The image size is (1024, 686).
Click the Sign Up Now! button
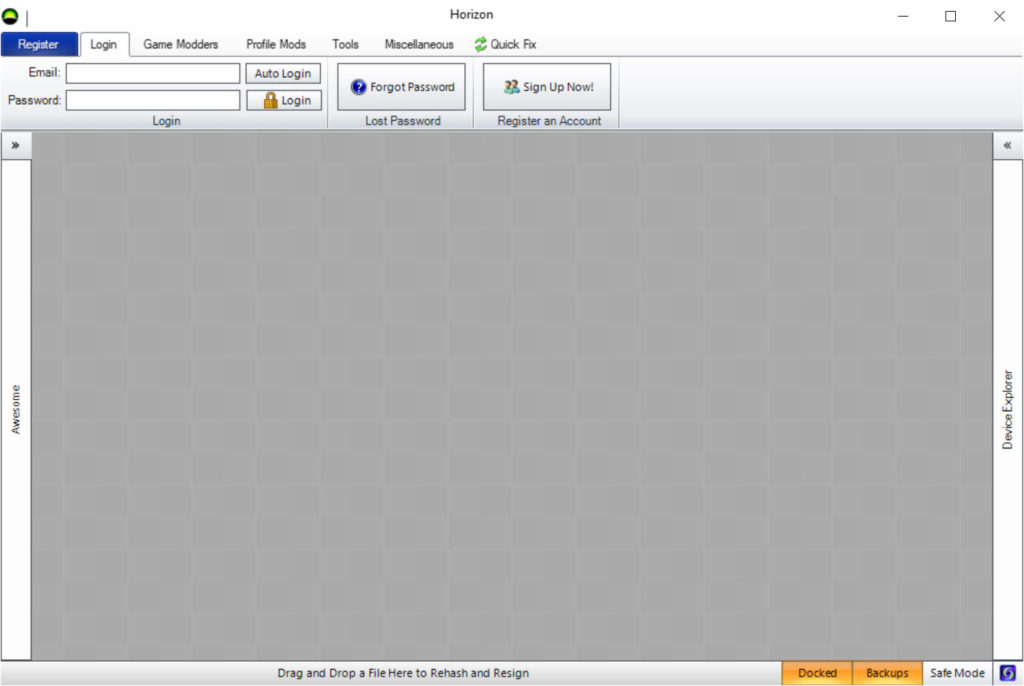pos(547,87)
